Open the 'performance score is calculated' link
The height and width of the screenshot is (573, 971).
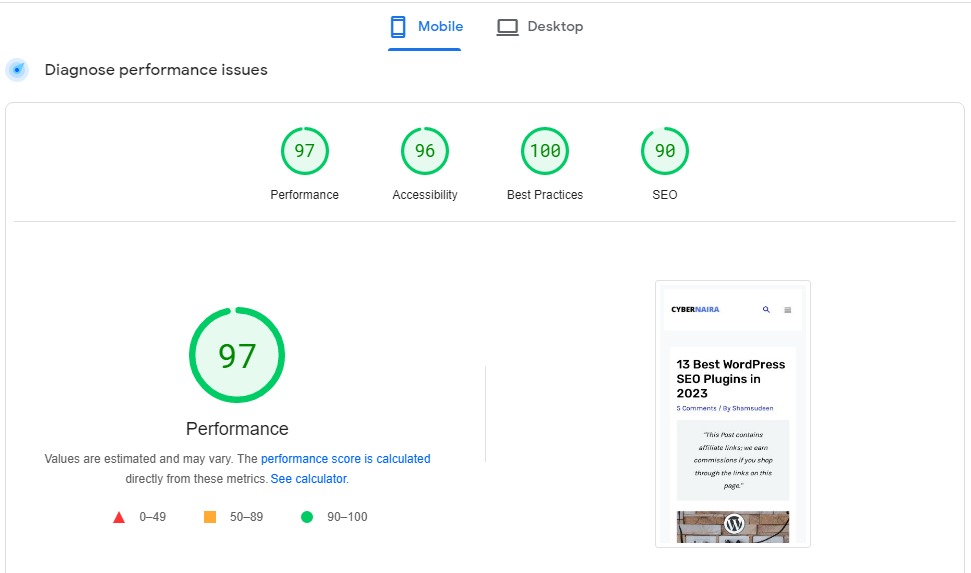346,459
